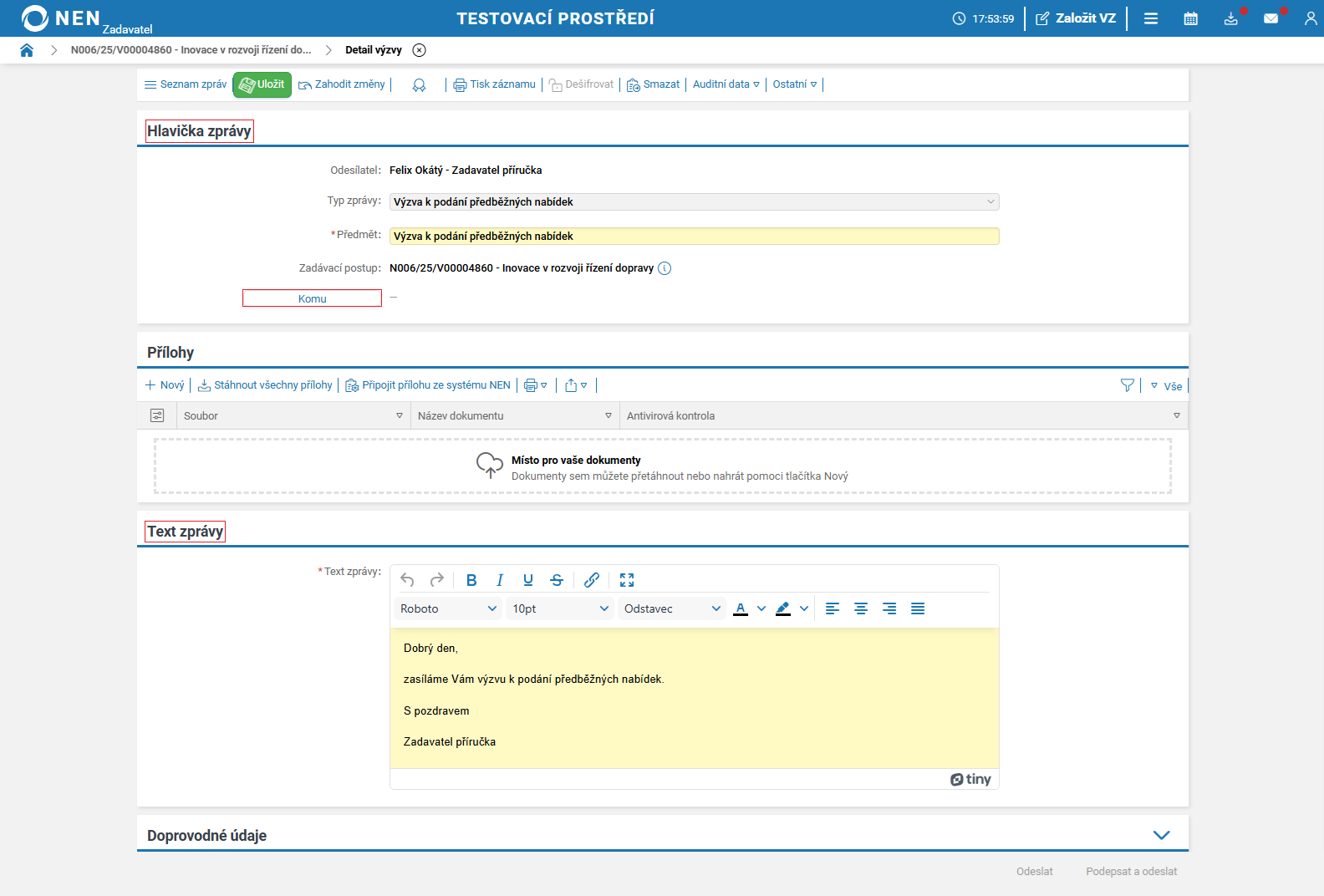Save the message with Uložit

(x=262, y=84)
